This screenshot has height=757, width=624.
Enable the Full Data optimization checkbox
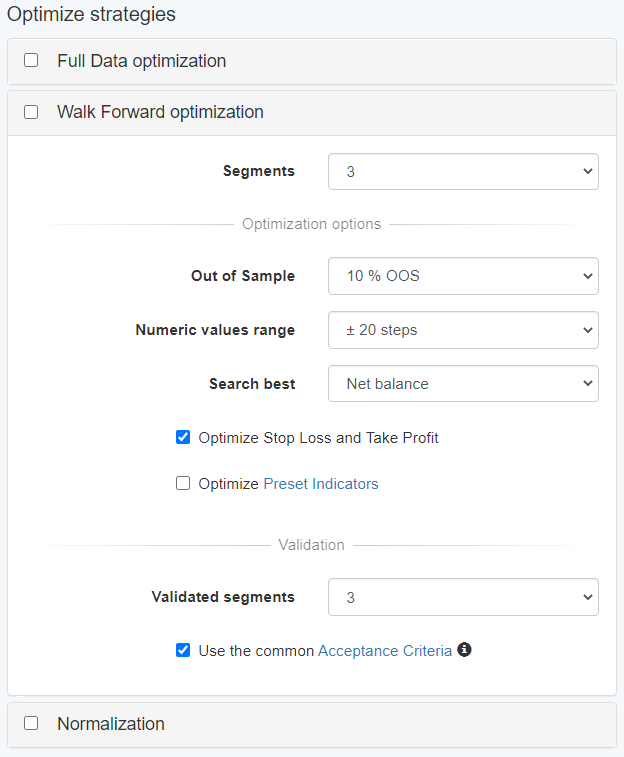(31, 60)
